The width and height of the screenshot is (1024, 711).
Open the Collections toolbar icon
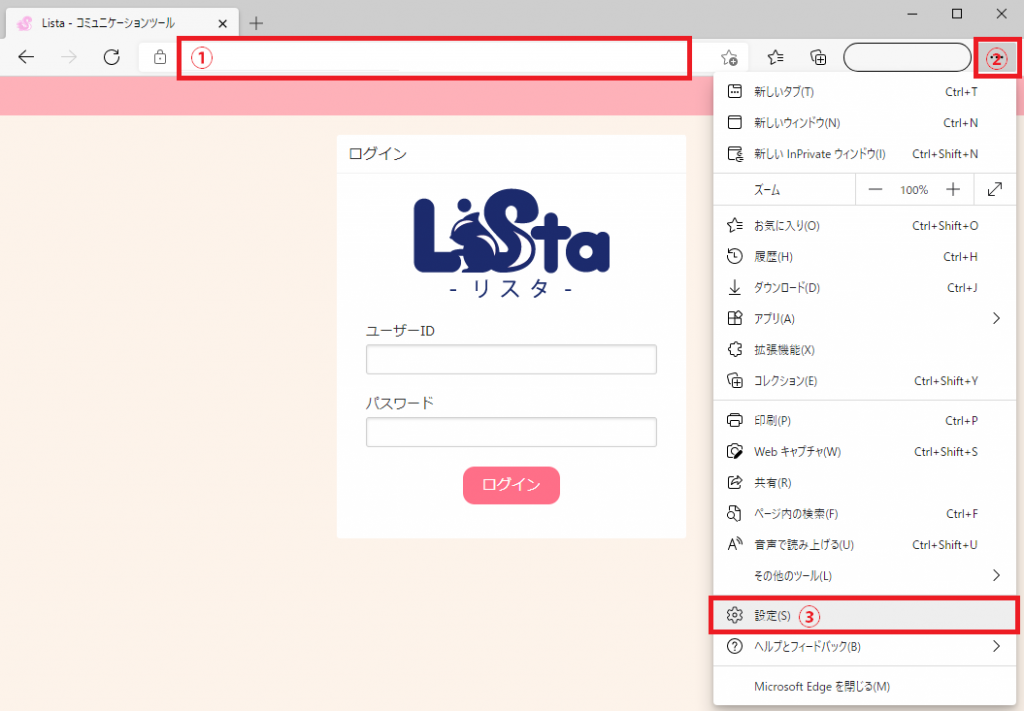tap(818, 57)
